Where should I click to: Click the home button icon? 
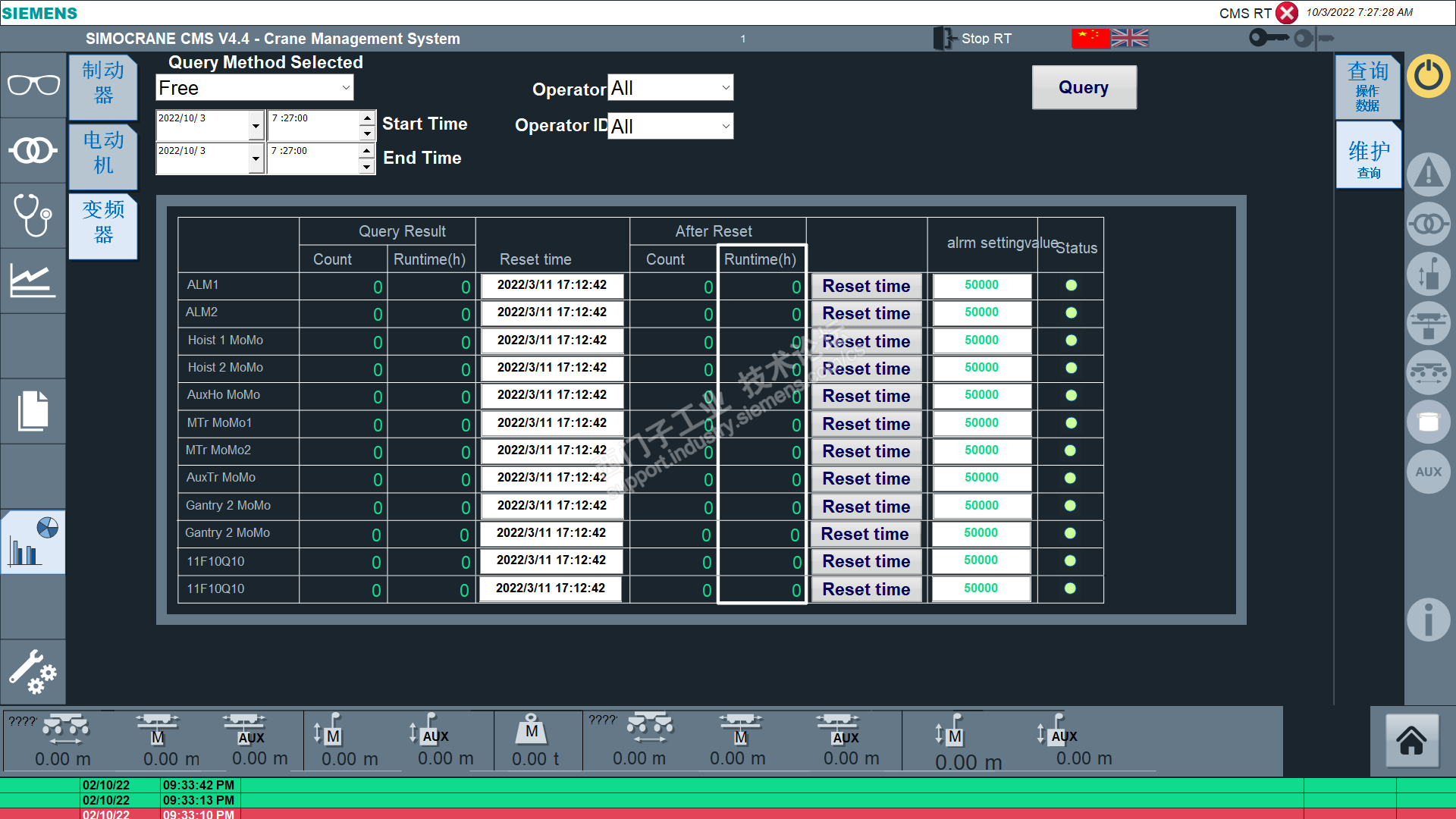(1411, 741)
